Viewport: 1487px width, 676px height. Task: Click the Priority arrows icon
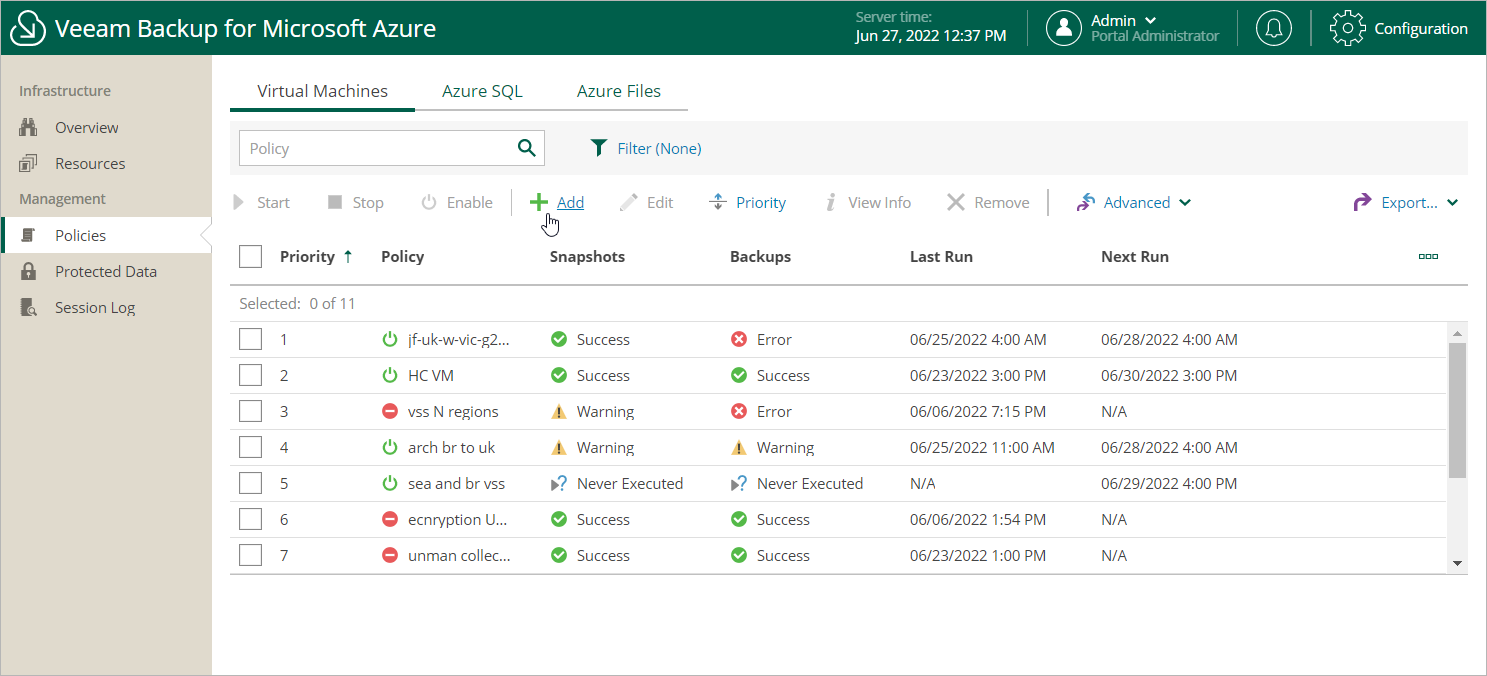[x=717, y=202]
